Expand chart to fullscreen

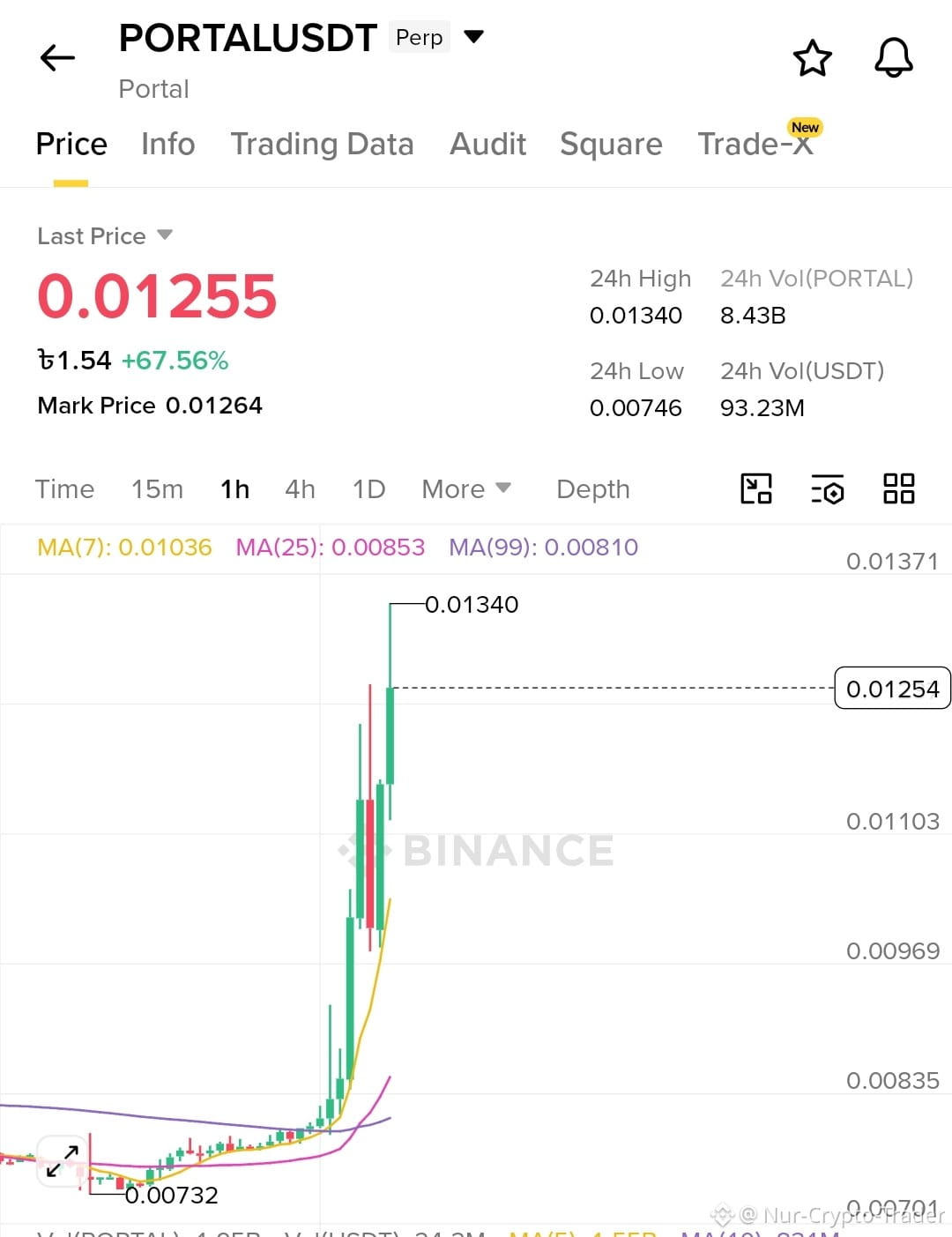coord(63,1161)
